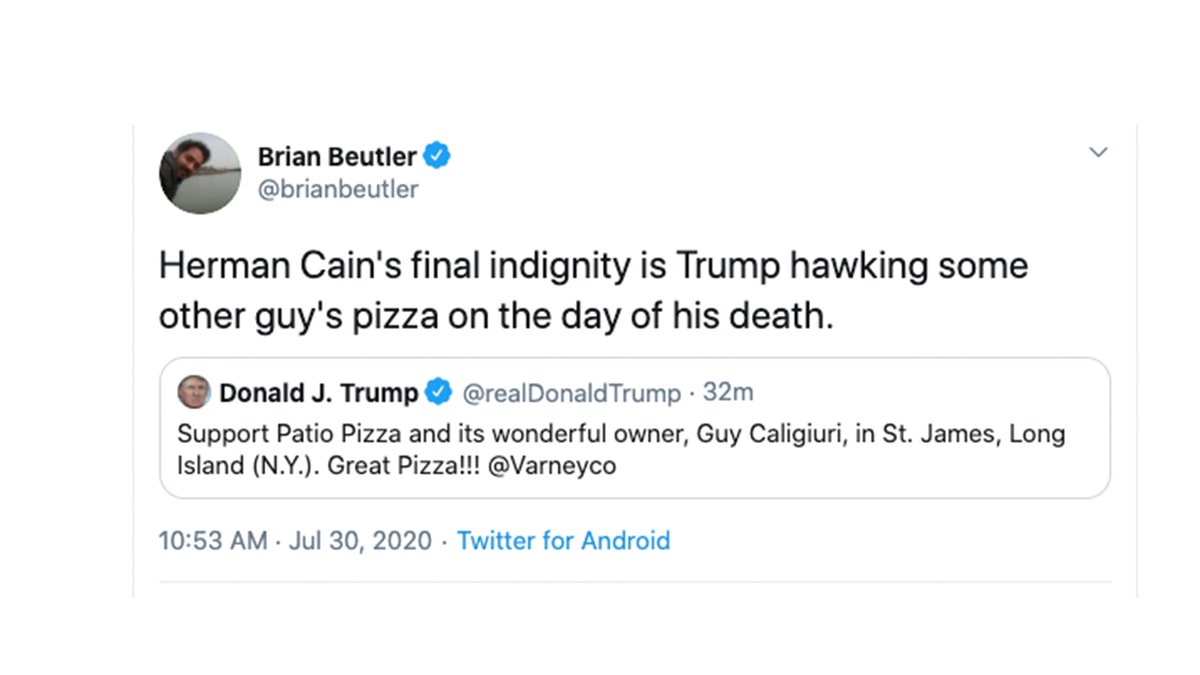The width and height of the screenshot is (1200, 675).
Task: Open the Brian Beutler display name link
Action: [337, 156]
